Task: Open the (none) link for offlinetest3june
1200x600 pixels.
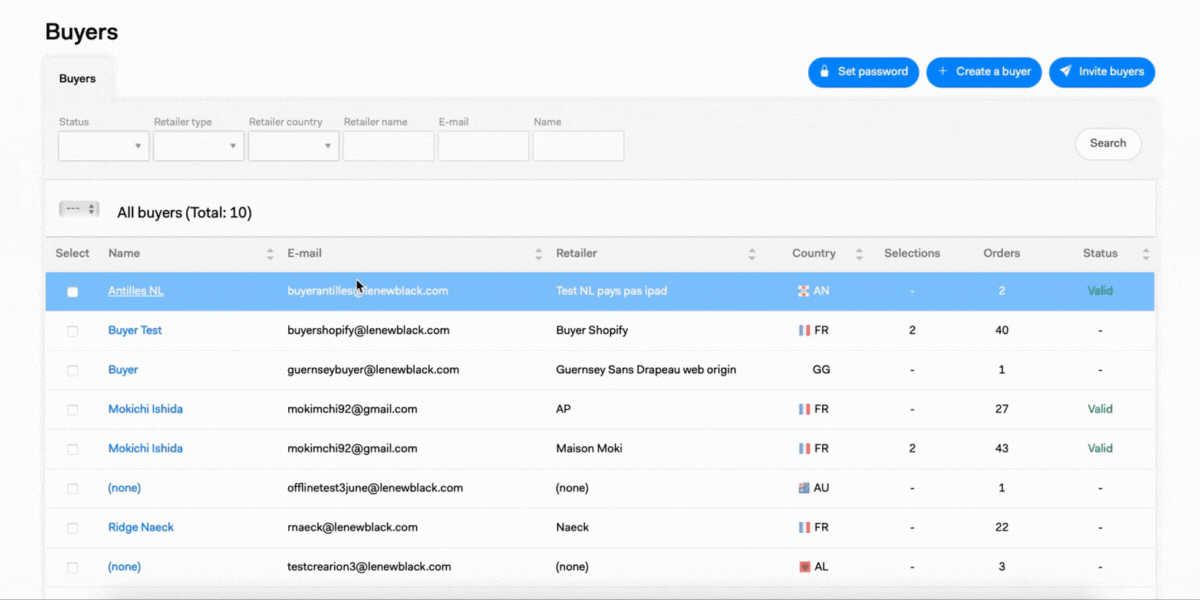Action: point(124,488)
